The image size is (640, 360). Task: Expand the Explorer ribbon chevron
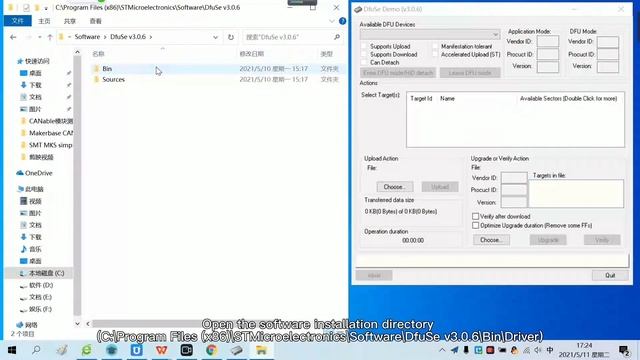point(332,21)
